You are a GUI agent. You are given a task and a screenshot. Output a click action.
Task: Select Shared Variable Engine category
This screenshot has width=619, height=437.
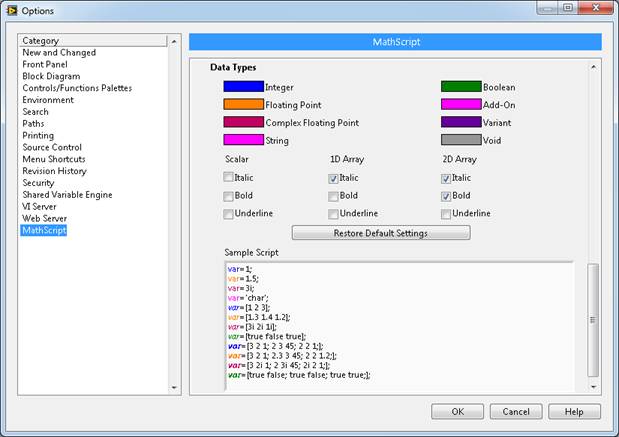(67, 195)
